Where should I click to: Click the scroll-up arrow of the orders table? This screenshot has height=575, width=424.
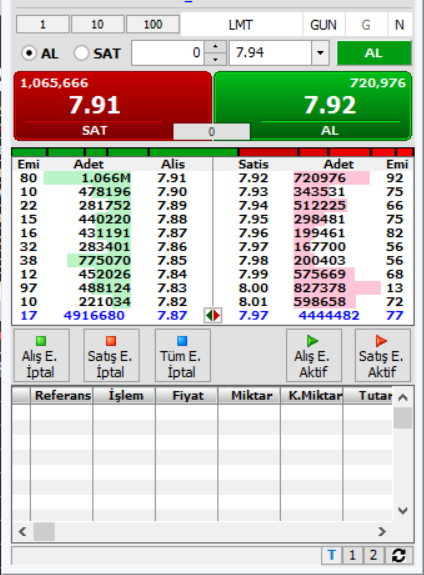[x=403, y=397]
